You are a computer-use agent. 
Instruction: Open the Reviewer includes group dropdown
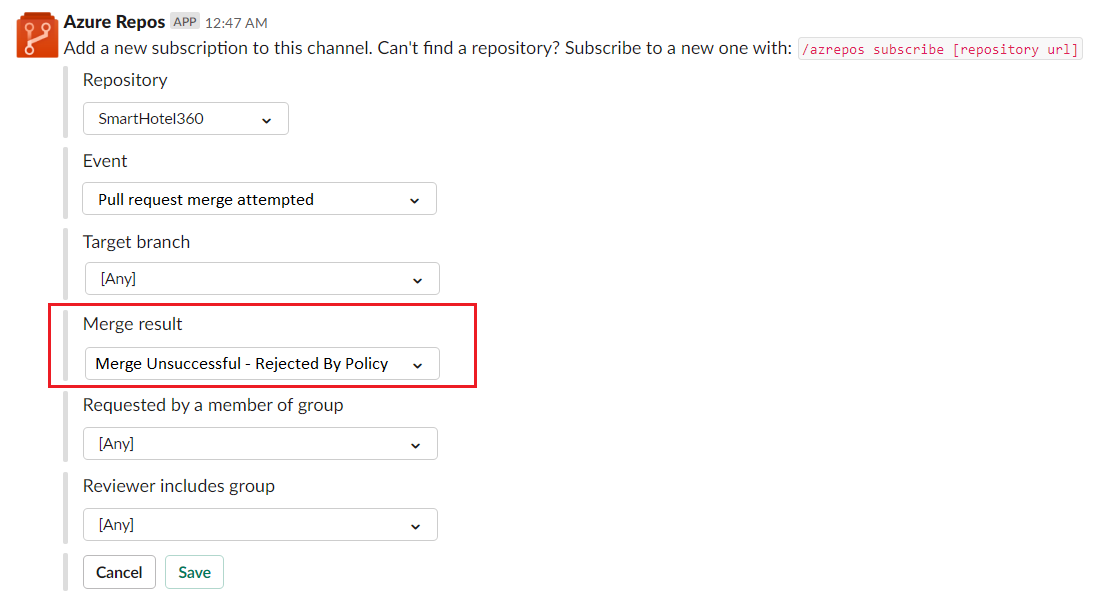click(260, 524)
